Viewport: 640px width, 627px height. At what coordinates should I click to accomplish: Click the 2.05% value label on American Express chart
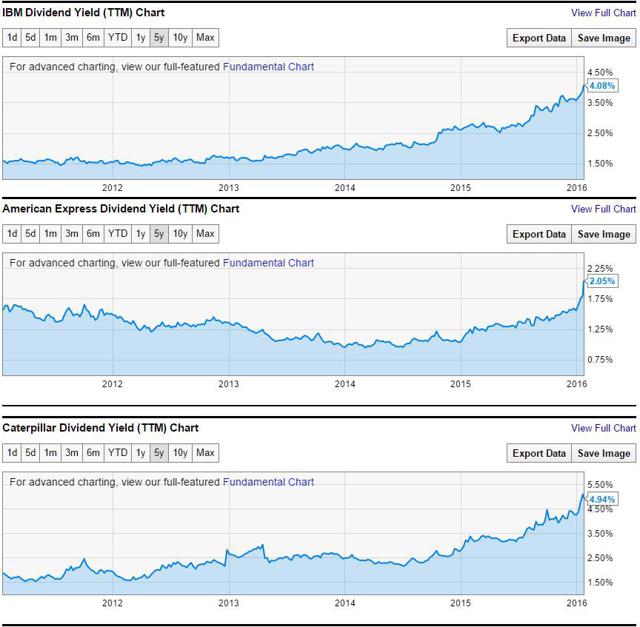tap(602, 281)
